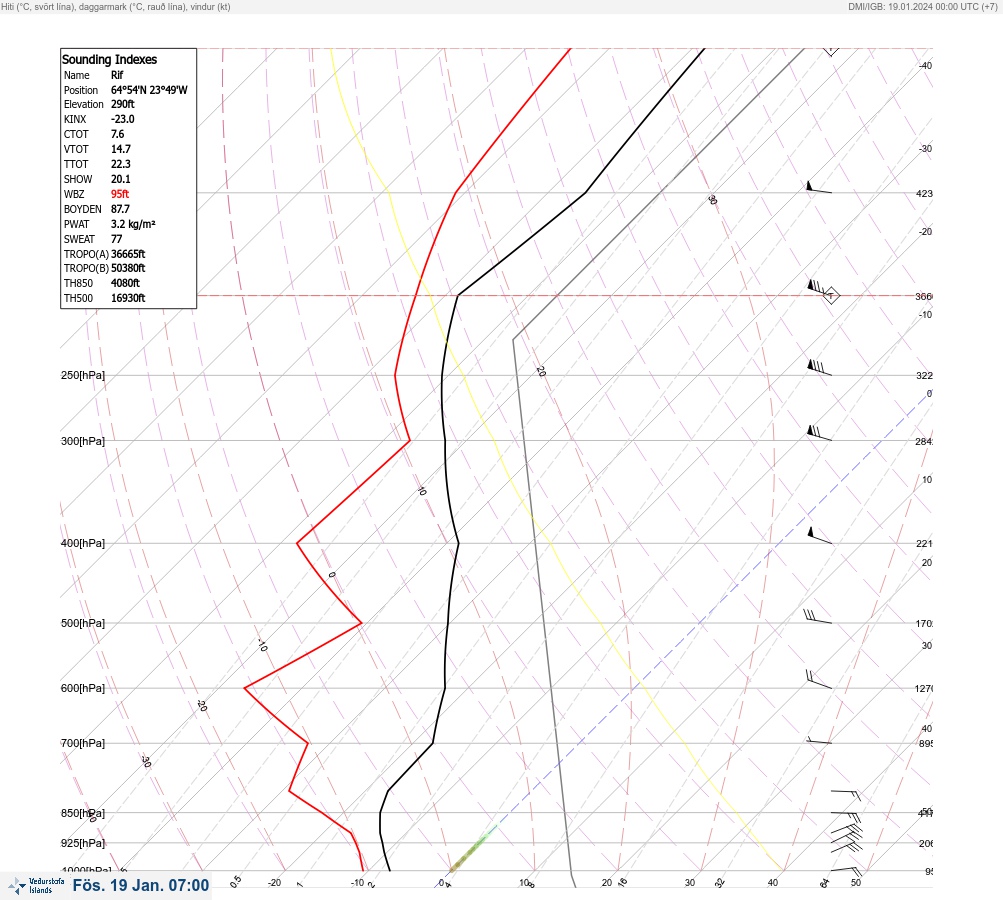Click the TH850 value 4080ft
1003x900 pixels.
tap(125, 283)
